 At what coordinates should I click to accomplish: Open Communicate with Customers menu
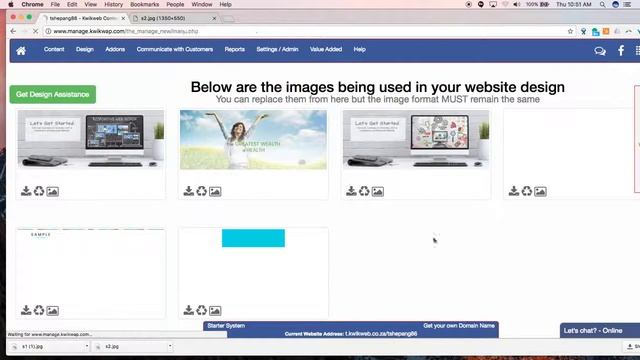175,49
